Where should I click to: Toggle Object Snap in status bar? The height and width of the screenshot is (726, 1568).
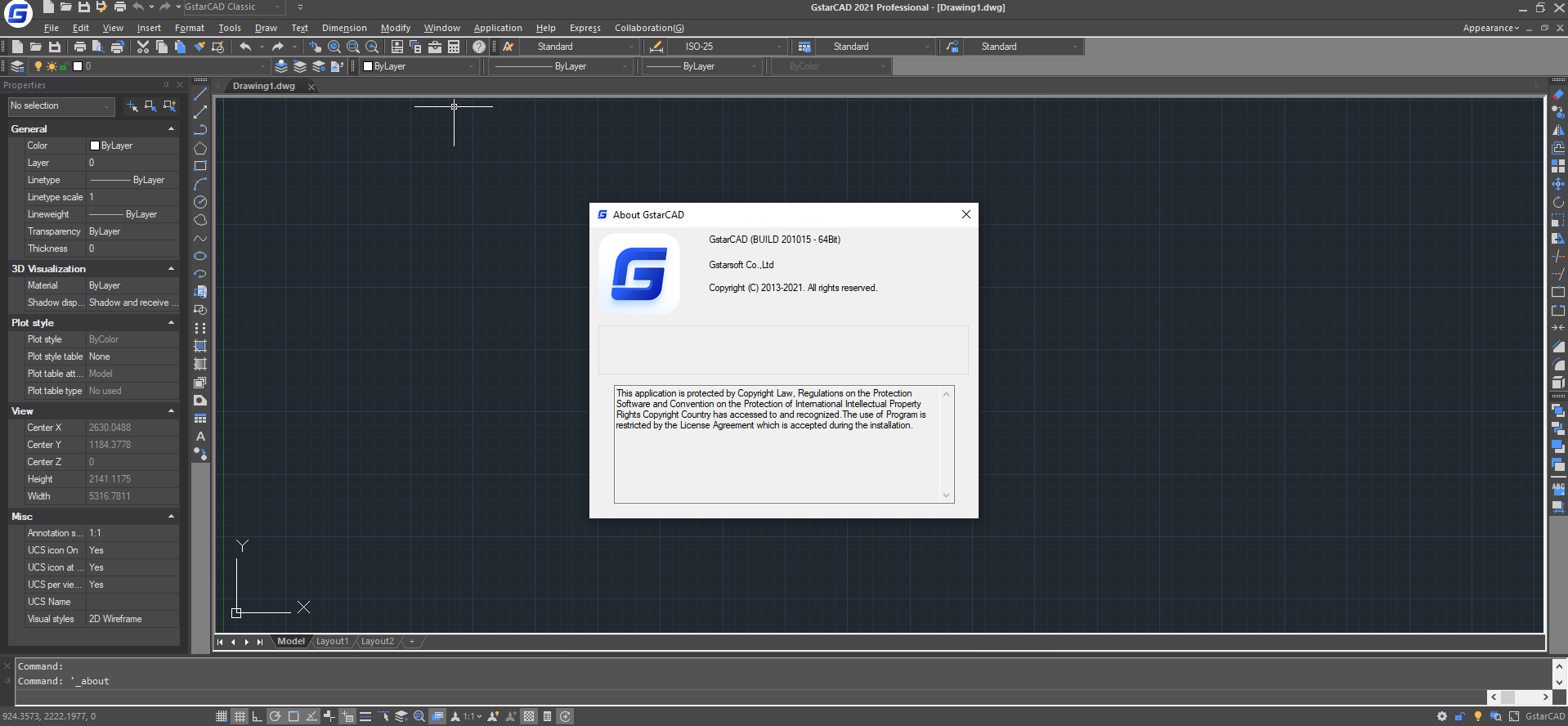click(293, 716)
